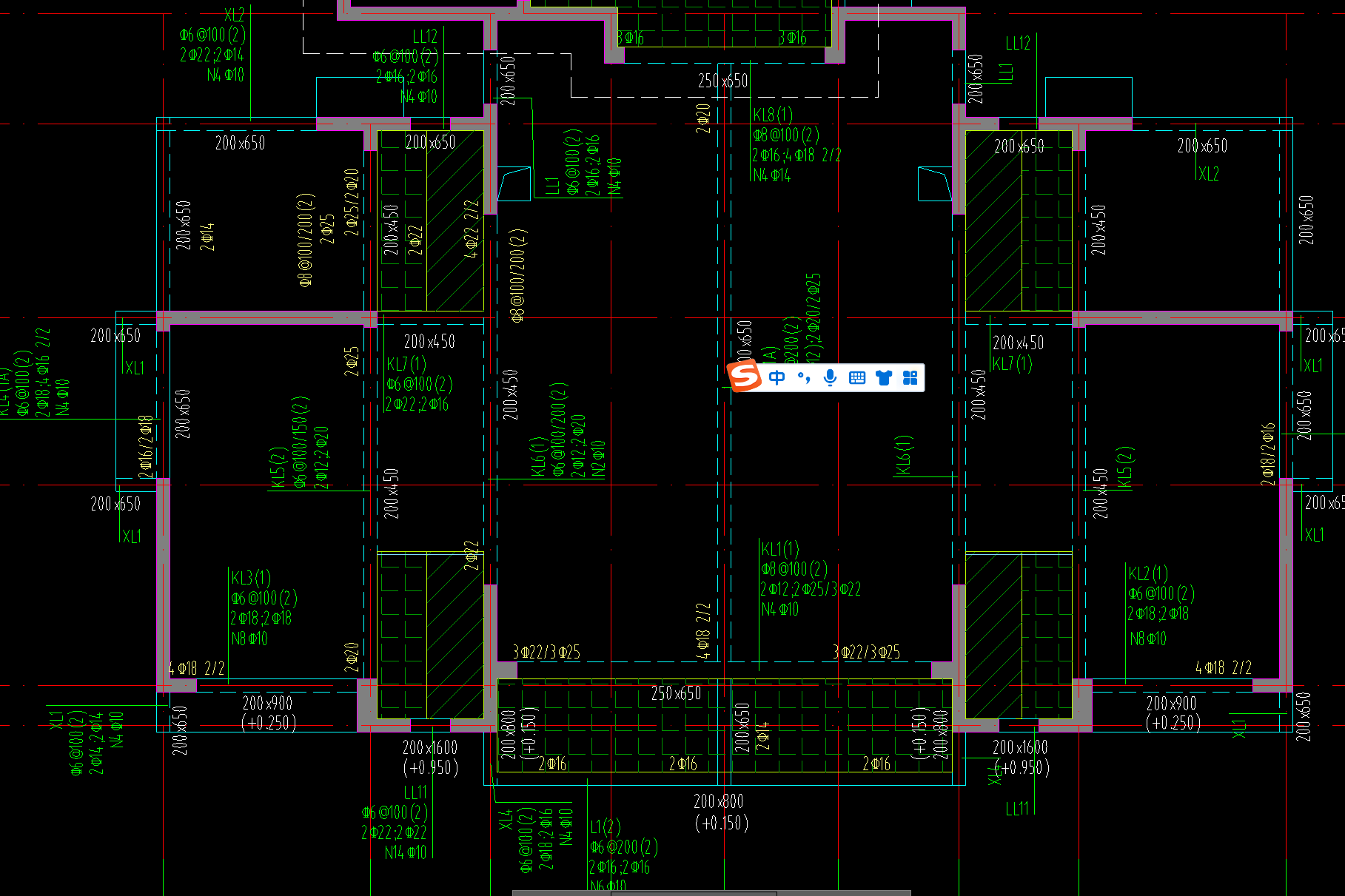This screenshot has width=1345, height=896.
Task: Select the KL2(1) beam label
Action: (1148, 573)
